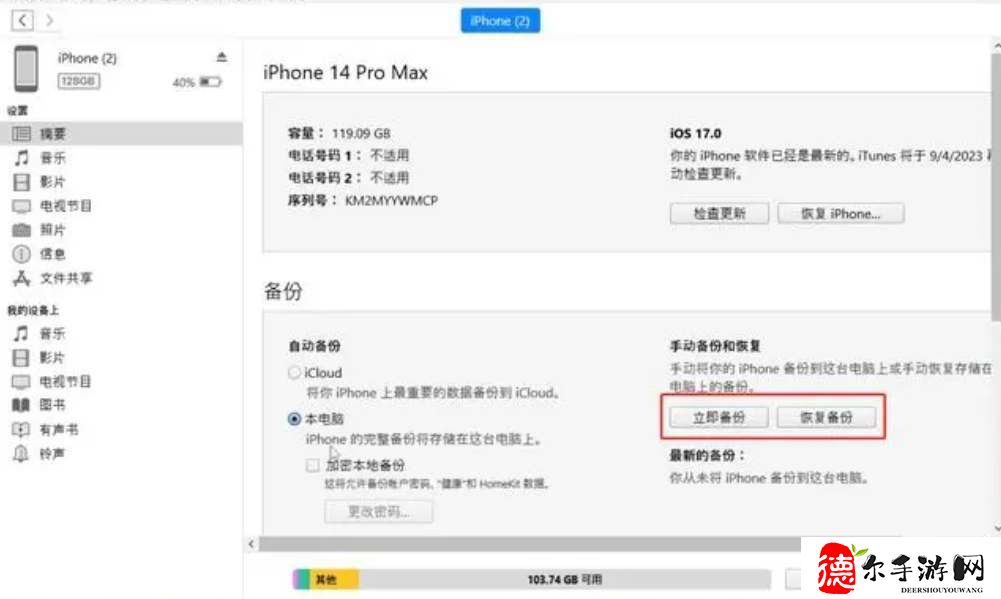1001x599 pixels.
Task: Click the vertical scrollbar down arrow
Action: tap(997, 528)
